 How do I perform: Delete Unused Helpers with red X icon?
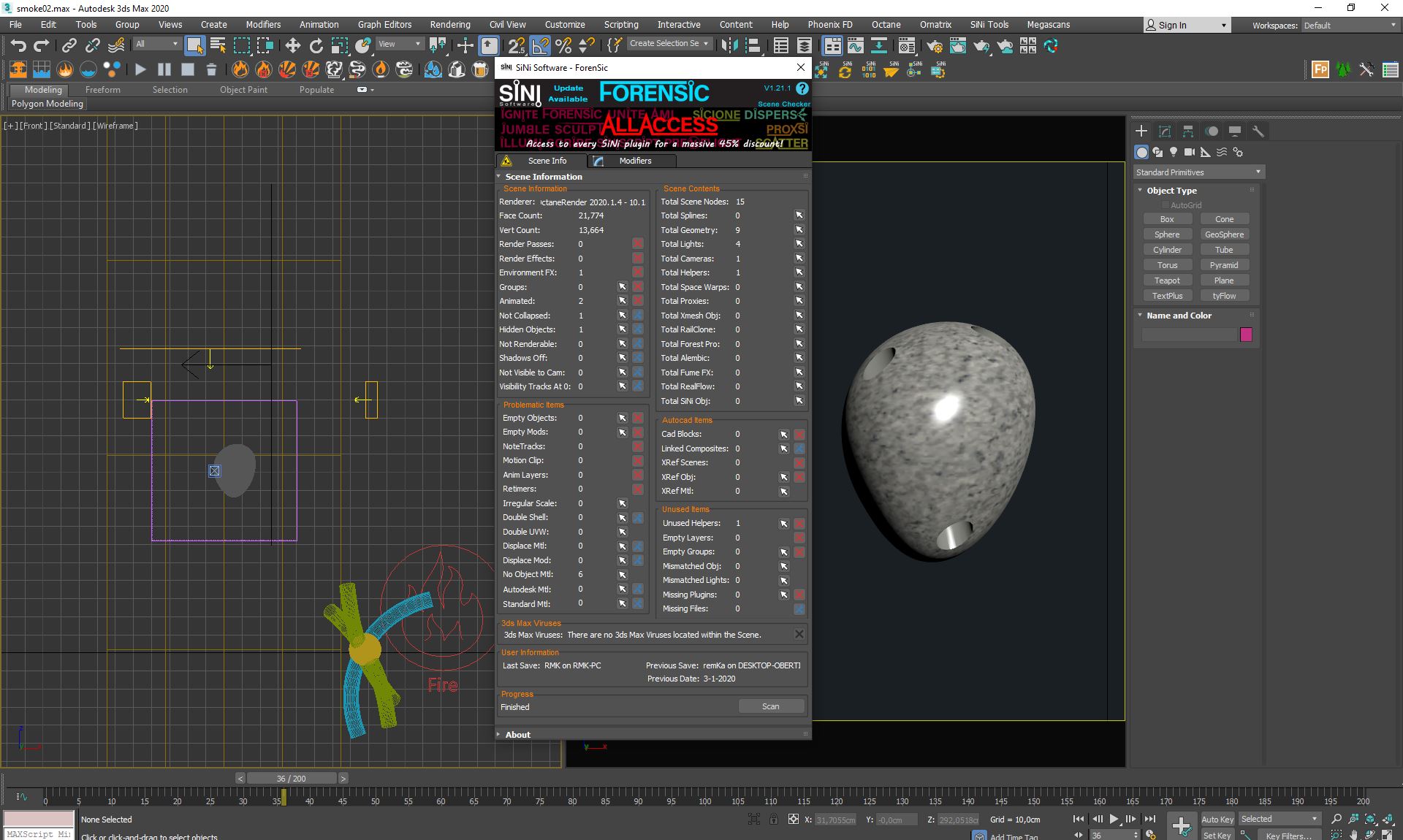coord(799,524)
